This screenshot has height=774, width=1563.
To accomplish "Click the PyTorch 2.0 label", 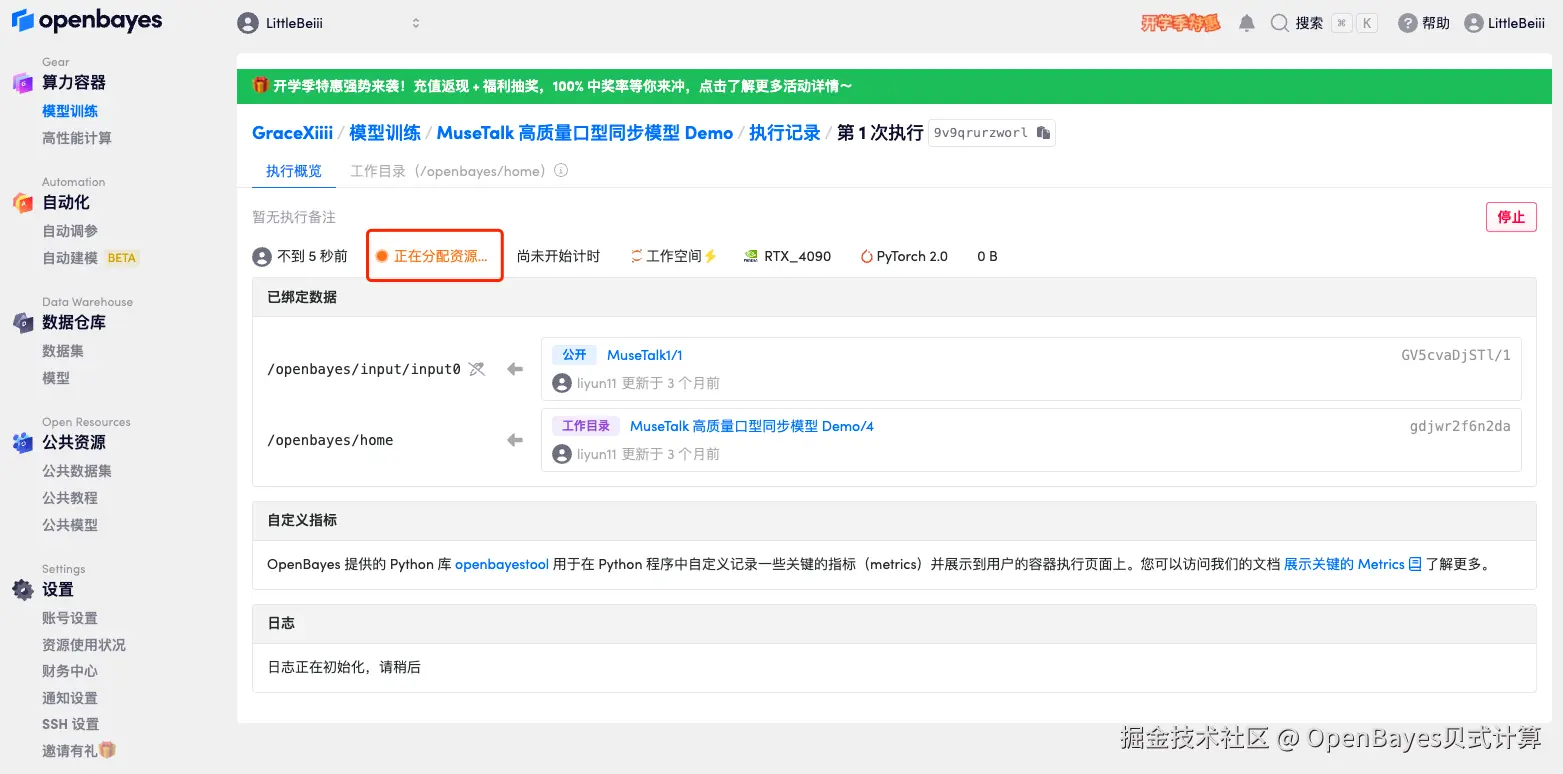I will coord(912,256).
